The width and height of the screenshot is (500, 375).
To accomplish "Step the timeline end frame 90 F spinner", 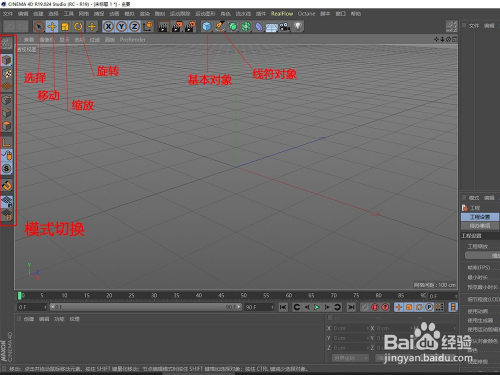I will tap(272, 307).
